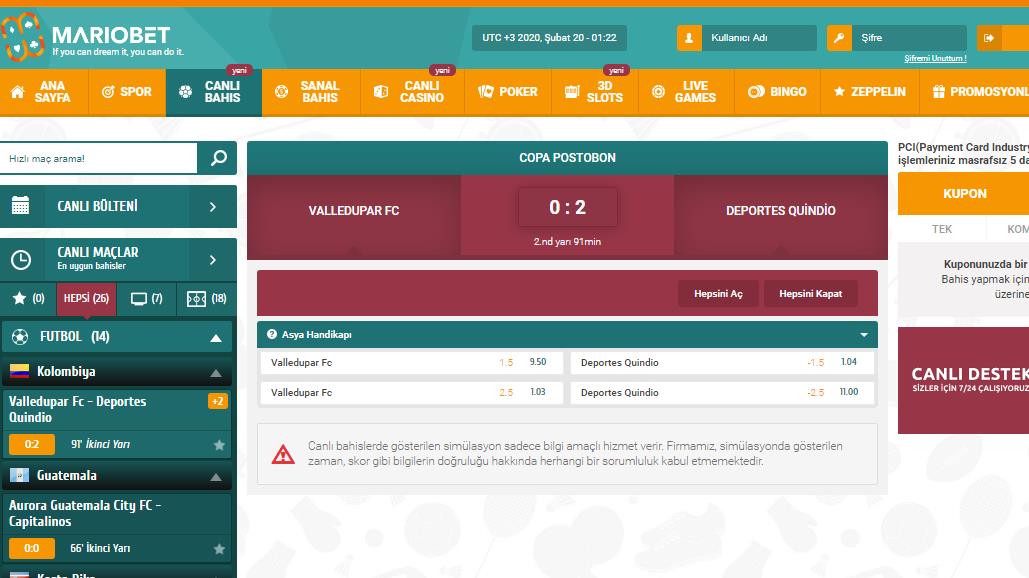This screenshot has height=578, width=1029.
Task: Click the clock icon in Canlı Maçlar
Action: coord(21,260)
